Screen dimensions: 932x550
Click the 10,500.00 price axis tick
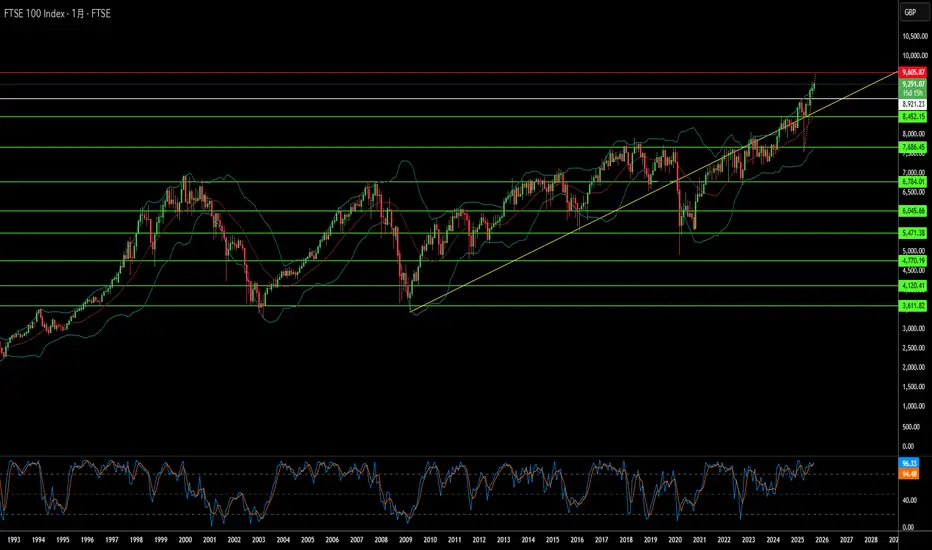point(915,36)
